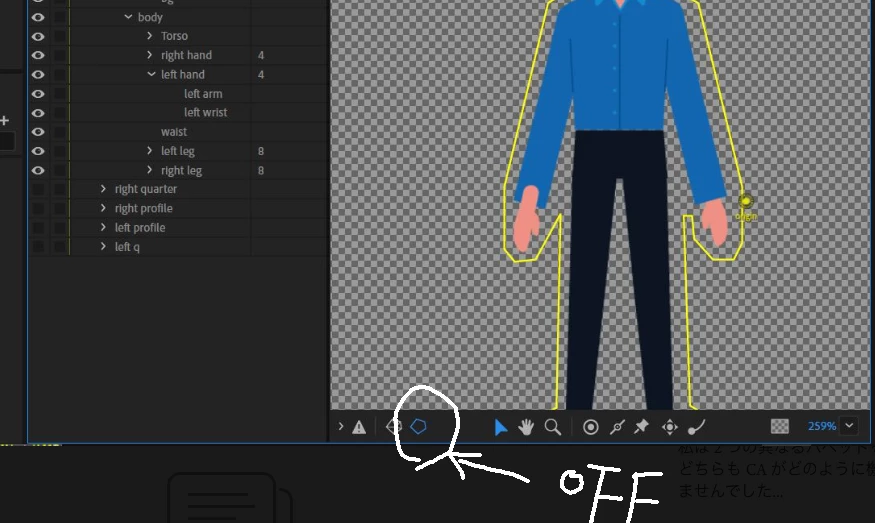Expand the left leg group
Image resolution: width=875 pixels, height=523 pixels.
(x=150, y=151)
